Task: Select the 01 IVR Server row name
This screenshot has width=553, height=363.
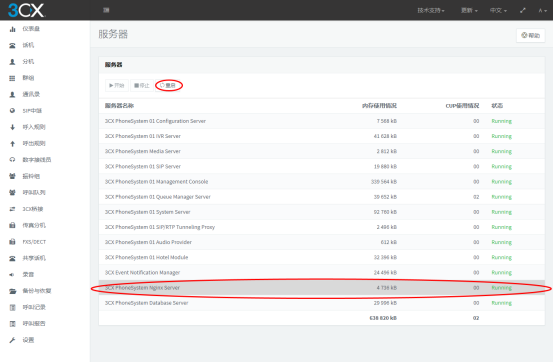Action: pyautogui.click(x=142, y=136)
